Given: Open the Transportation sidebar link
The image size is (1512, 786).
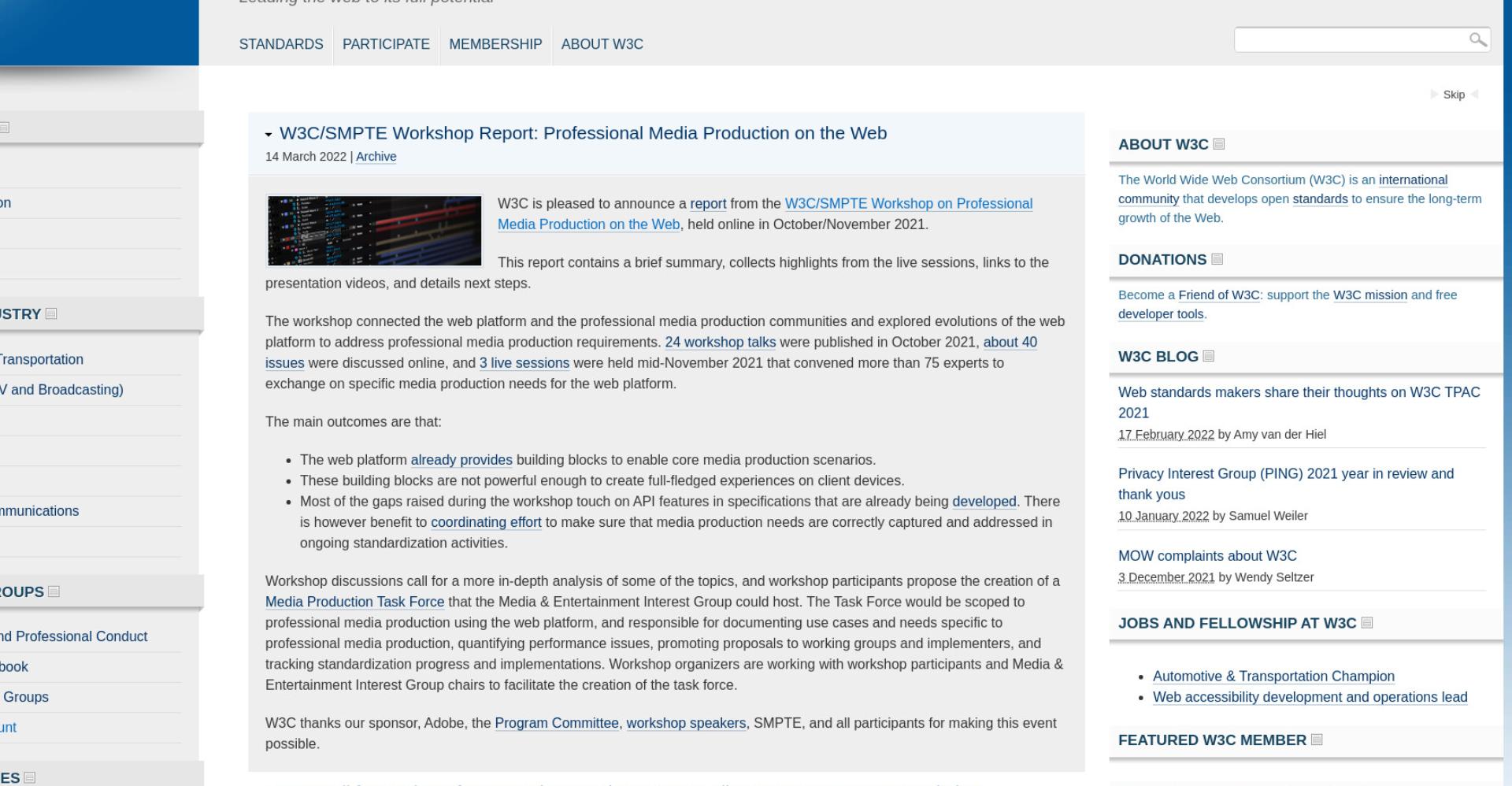Looking at the screenshot, I should pyautogui.click(x=41, y=360).
